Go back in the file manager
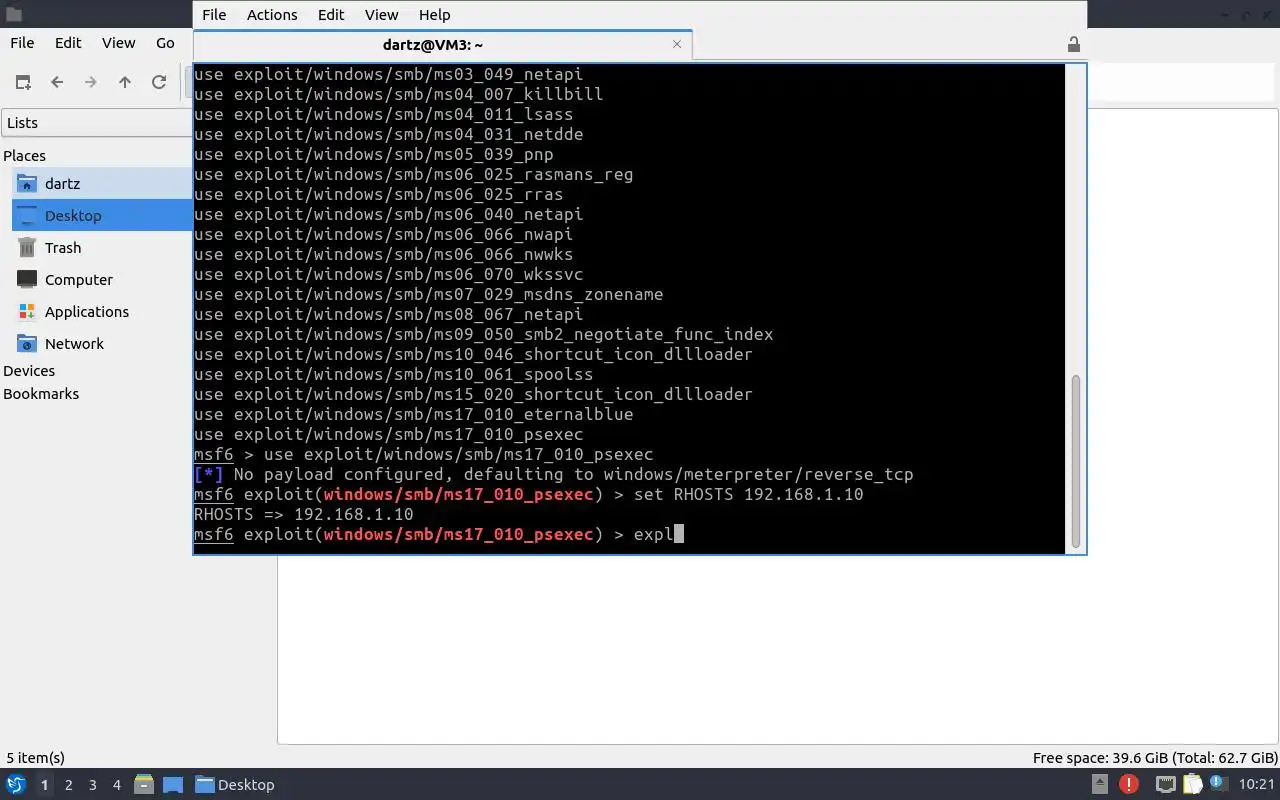Viewport: 1280px width, 800px height. 57,83
